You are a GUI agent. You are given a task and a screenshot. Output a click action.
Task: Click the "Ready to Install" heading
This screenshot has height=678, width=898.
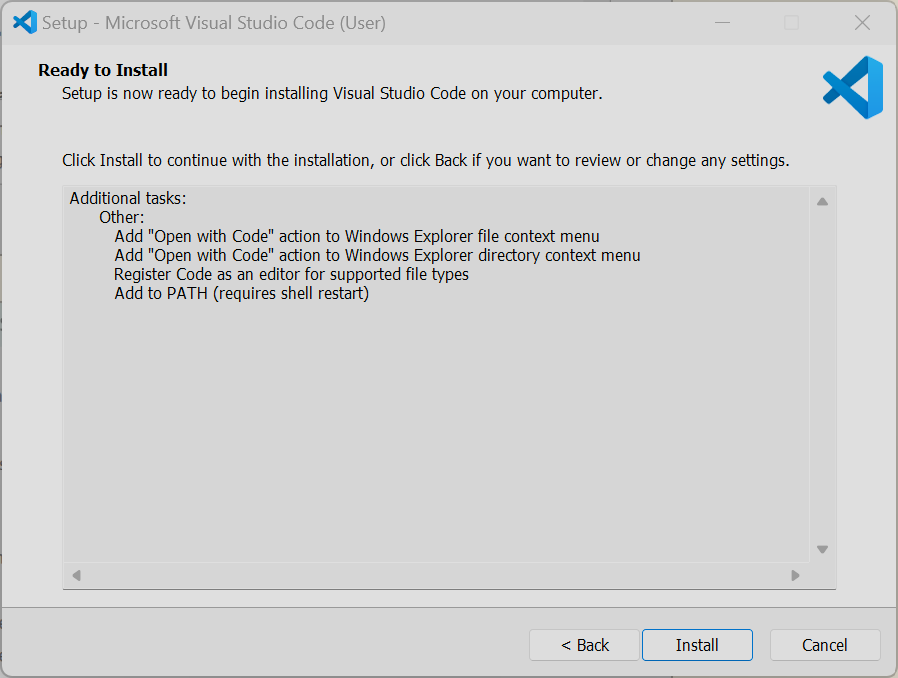[x=103, y=70]
